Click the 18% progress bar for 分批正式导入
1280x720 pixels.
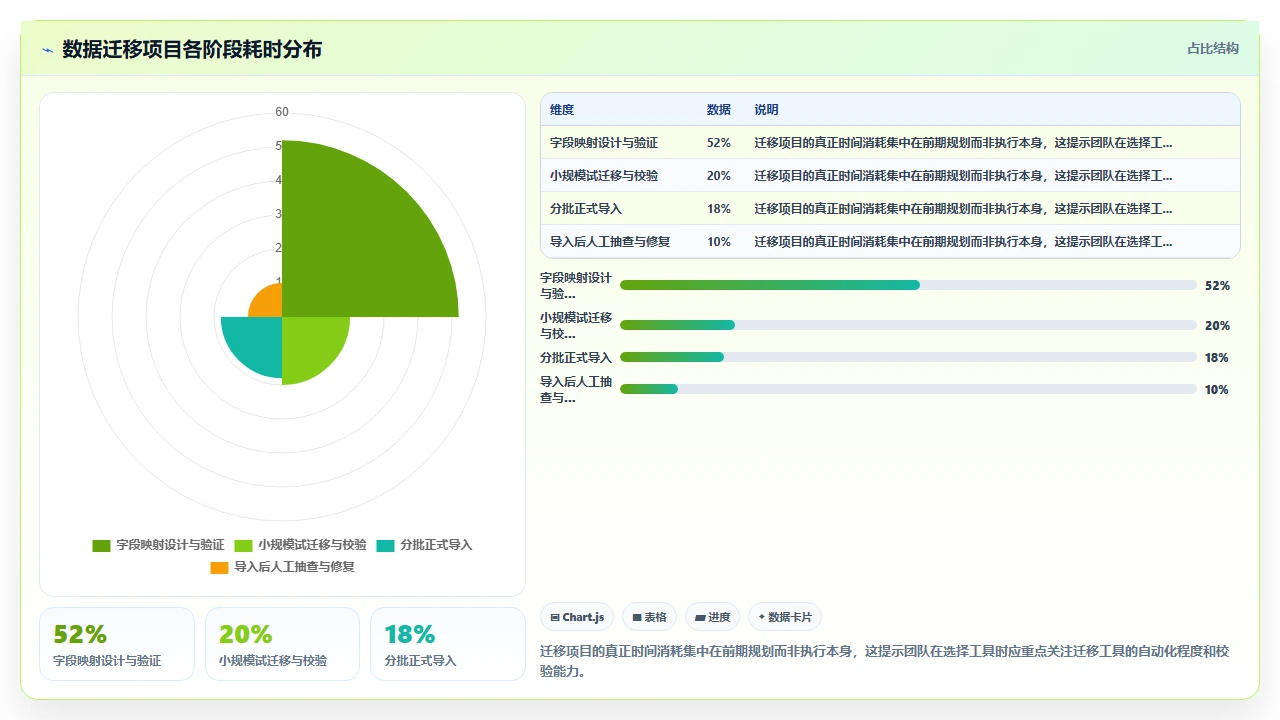click(x=908, y=357)
